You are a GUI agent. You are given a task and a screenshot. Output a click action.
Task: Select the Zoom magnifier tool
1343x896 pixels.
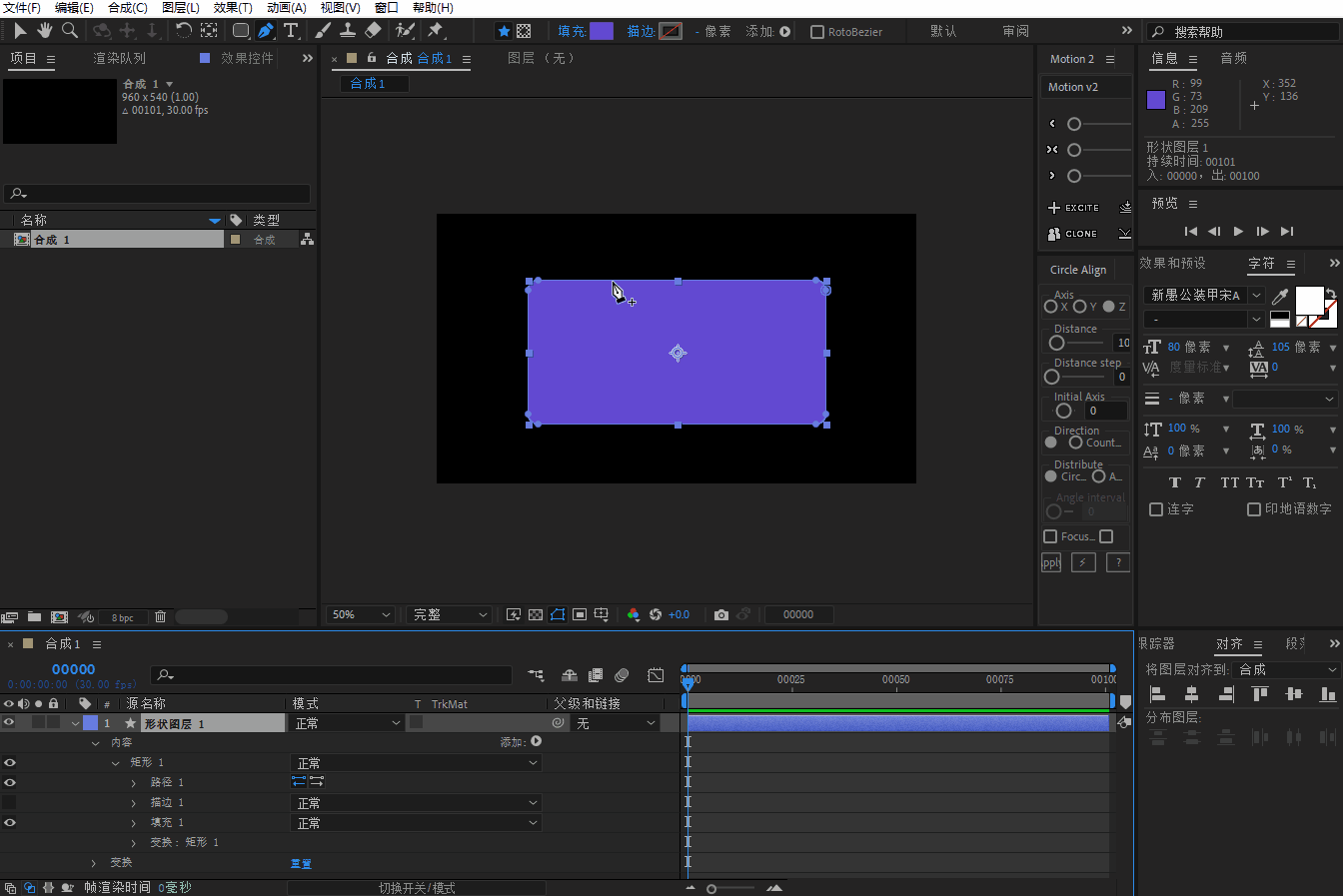click(70, 31)
